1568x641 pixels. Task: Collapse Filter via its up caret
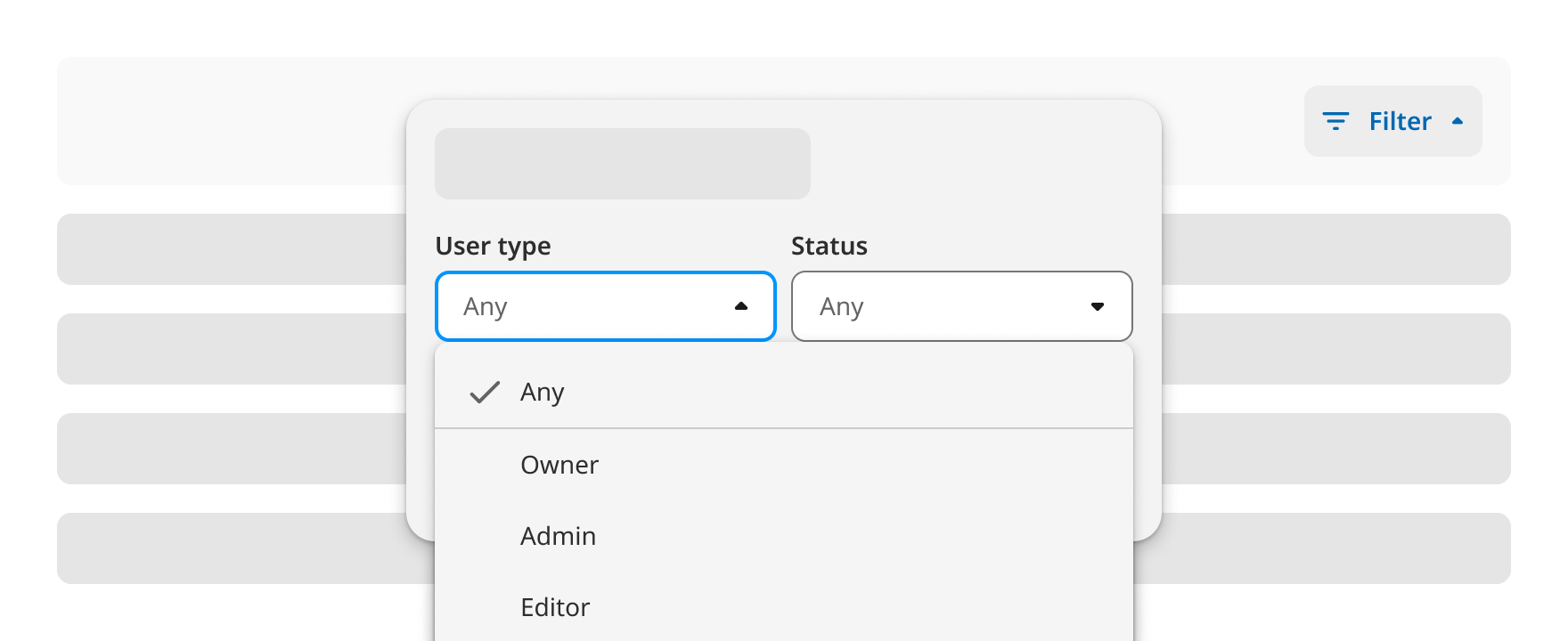[x=1458, y=121]
